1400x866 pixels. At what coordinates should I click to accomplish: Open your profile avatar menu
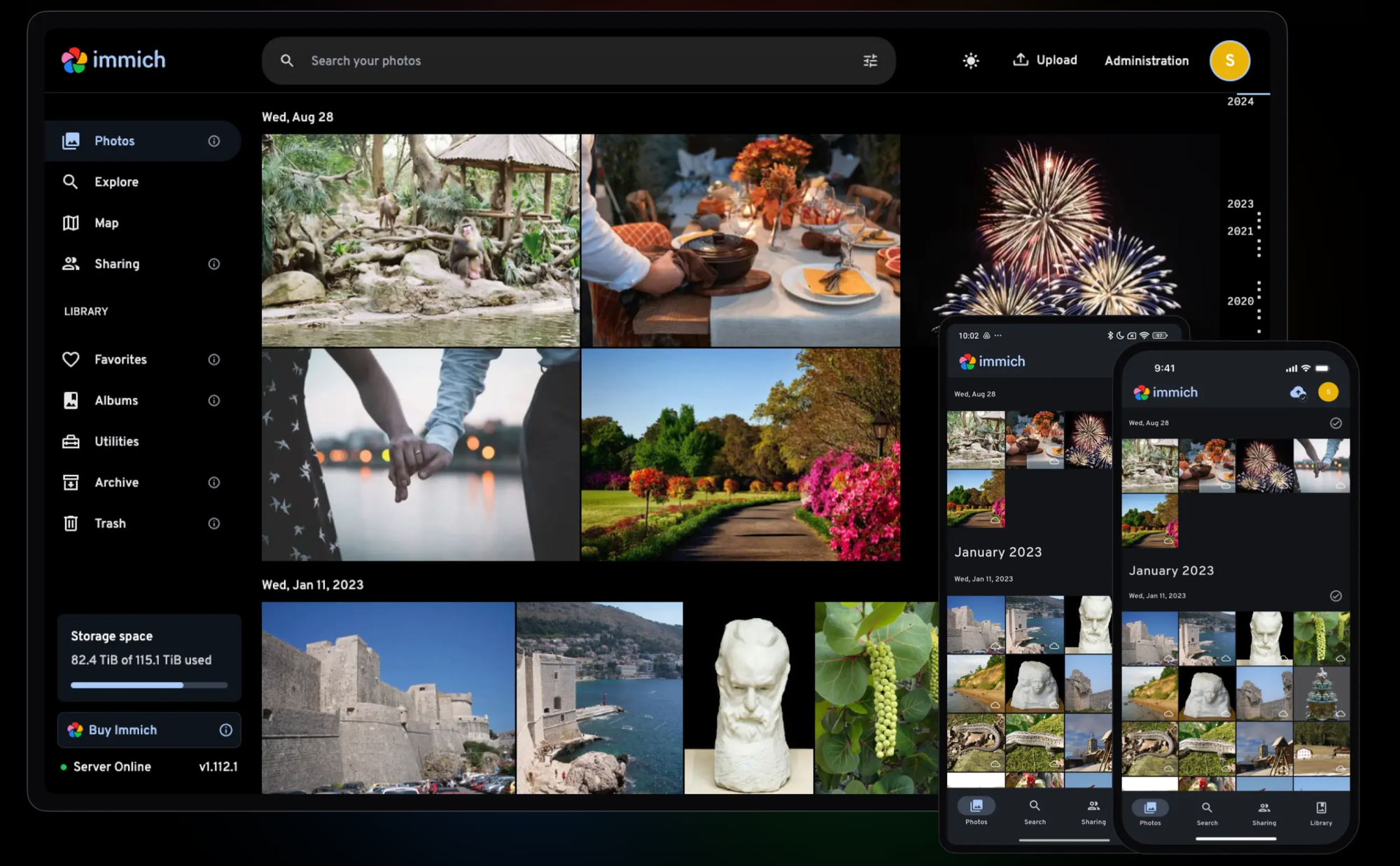click(1229, 60)
